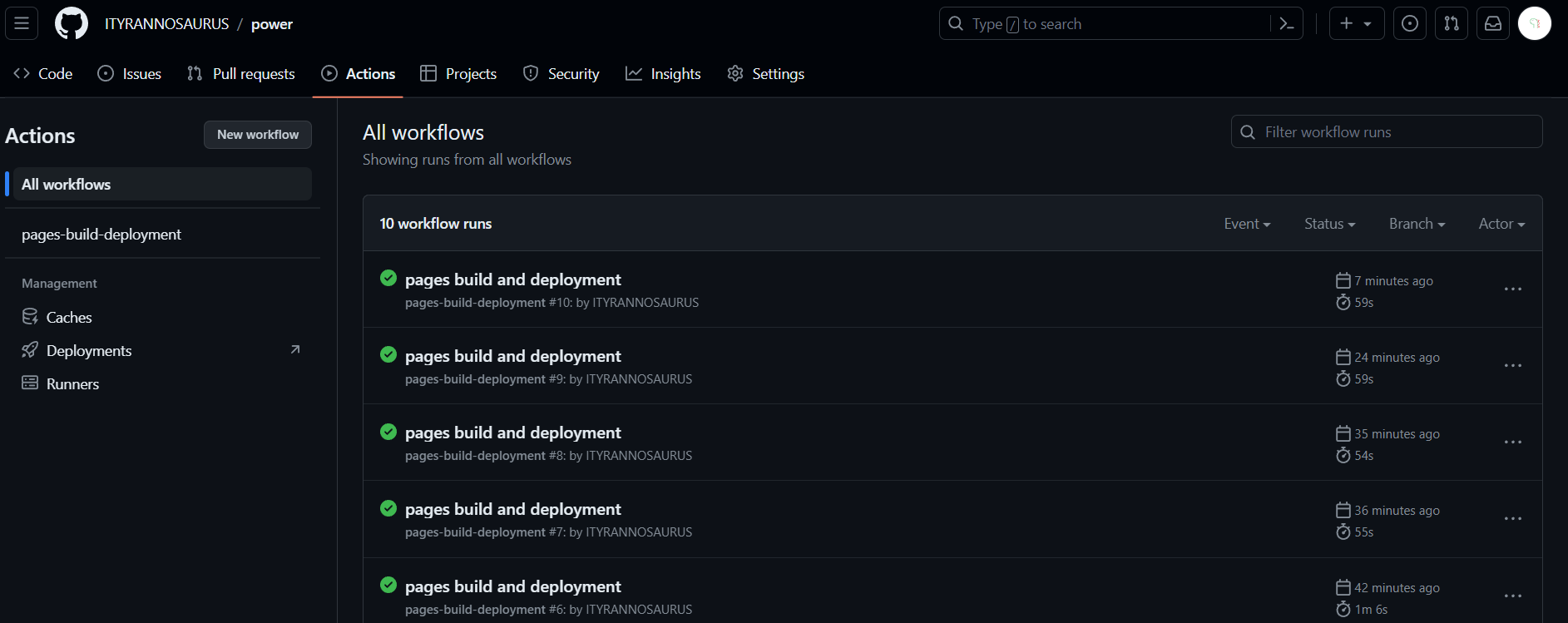This screenshot has width=1568, height=623.
Task: Expand the Status filter dropdown
Action: click(1329, 224)
